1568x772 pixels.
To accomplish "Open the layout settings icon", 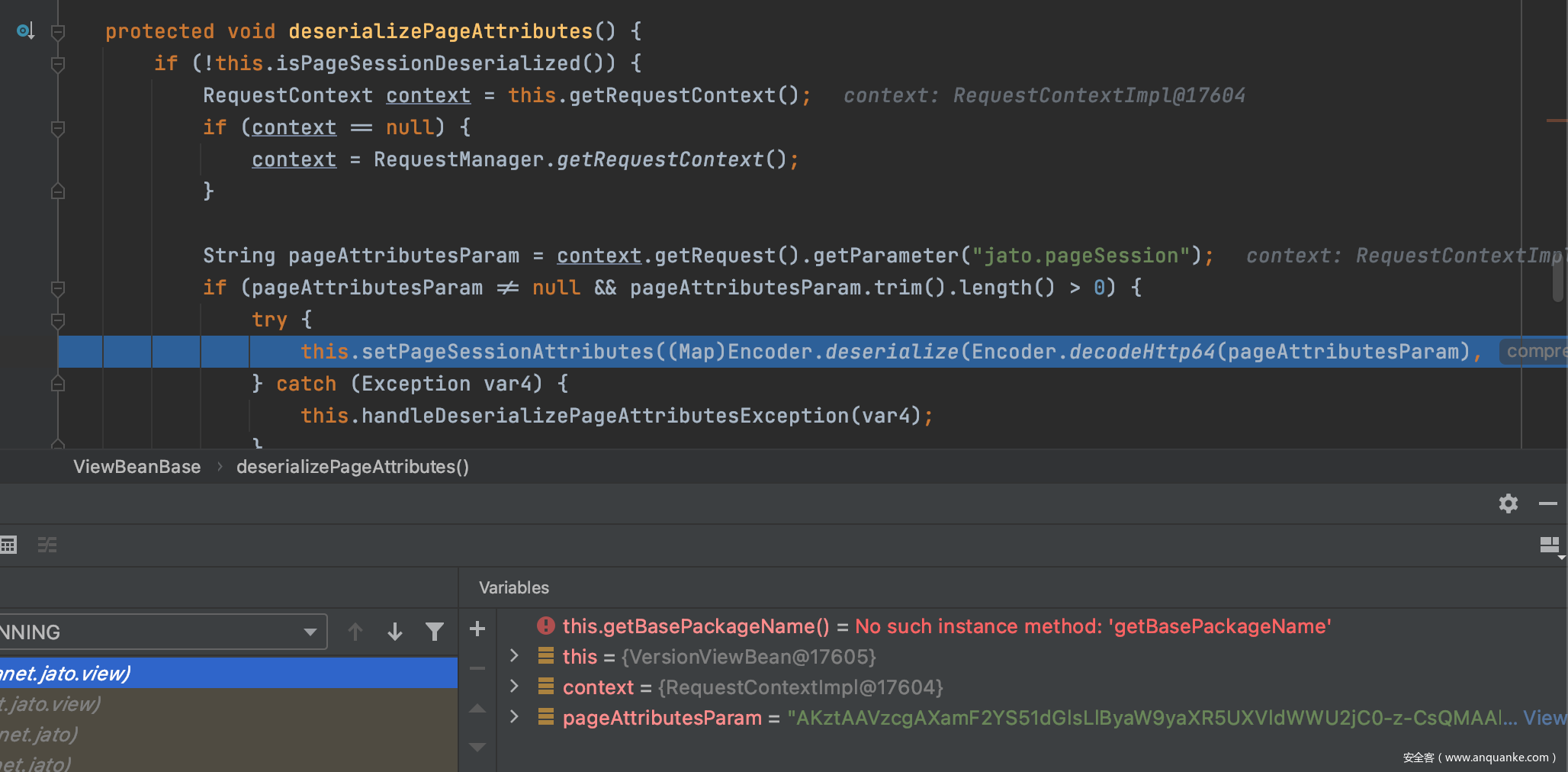I will tap(1550, 545).
